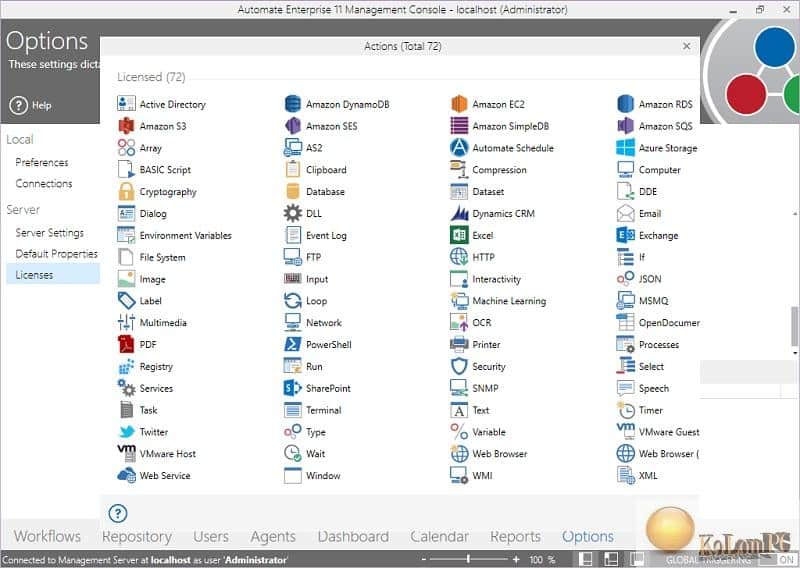
Task: Click the 'Processes' action label
Action: (x=659, y=344)
